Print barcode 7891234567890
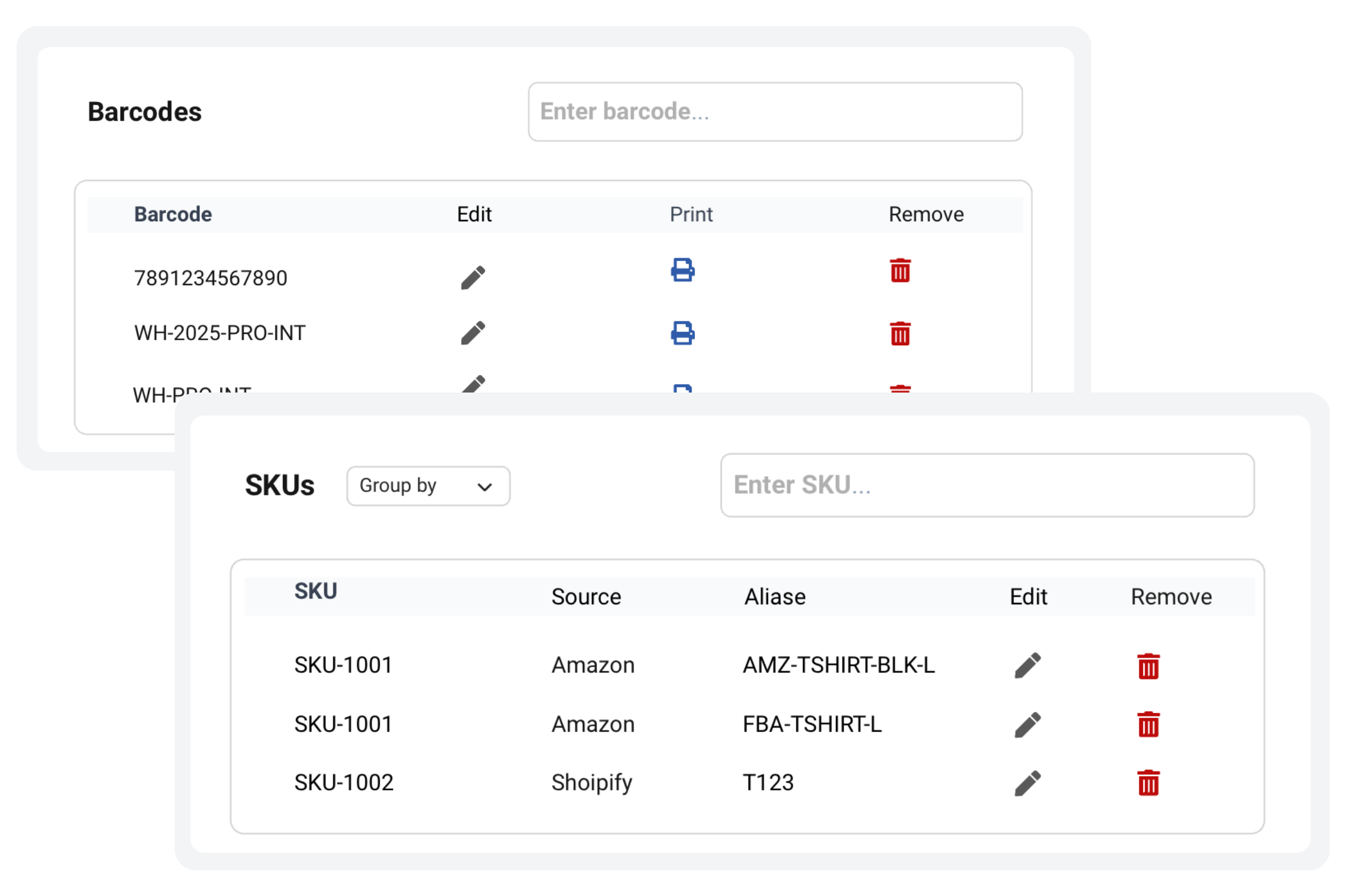The height and width of the screenshot is (896, 1345). pos(682,270)
